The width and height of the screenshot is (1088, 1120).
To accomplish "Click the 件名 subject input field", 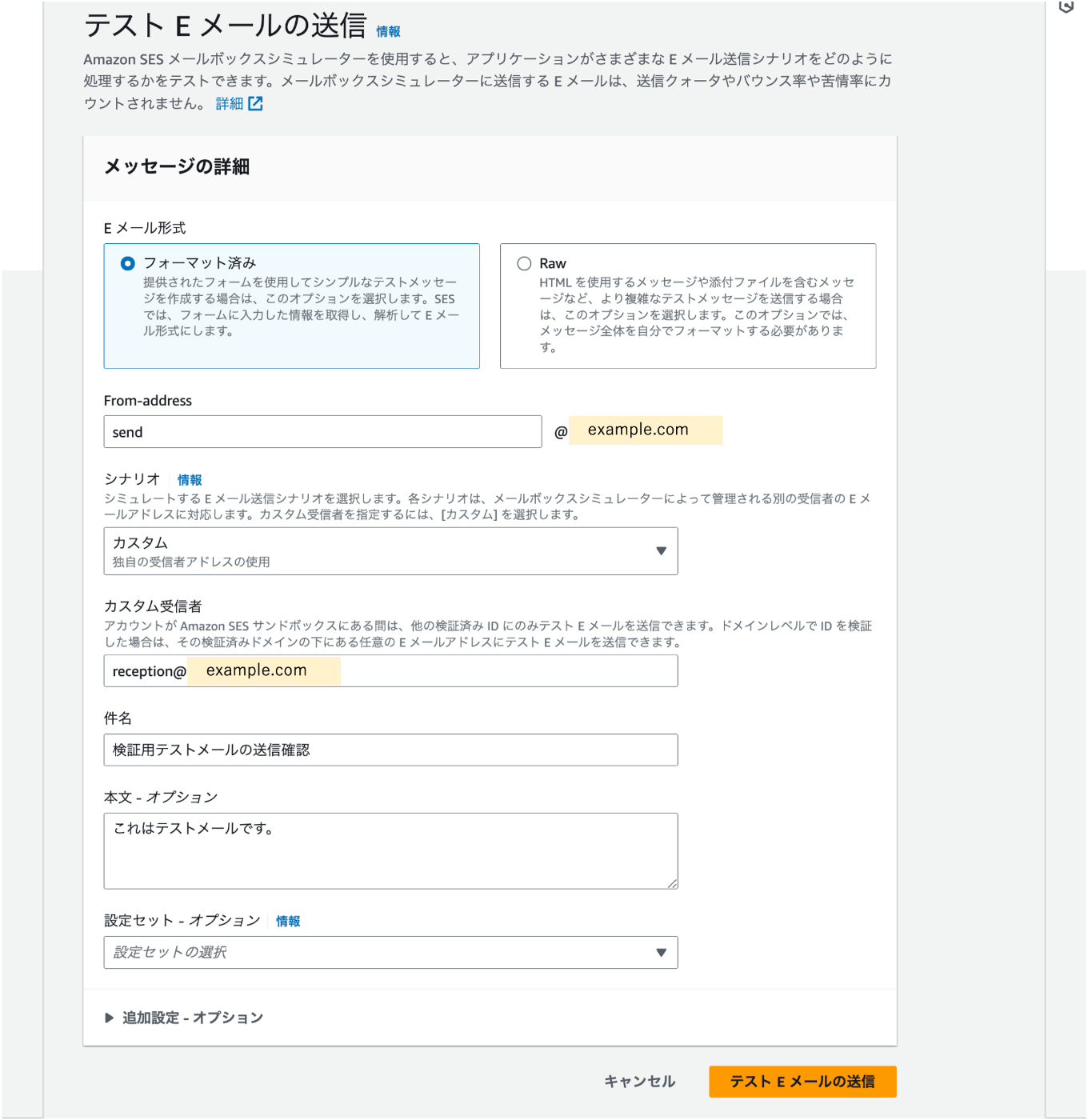I will pos(390,750).
